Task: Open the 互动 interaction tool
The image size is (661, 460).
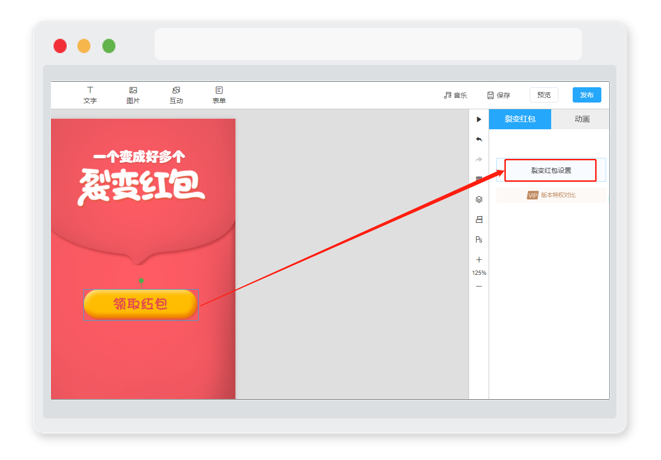Action: tap(176, 95)
